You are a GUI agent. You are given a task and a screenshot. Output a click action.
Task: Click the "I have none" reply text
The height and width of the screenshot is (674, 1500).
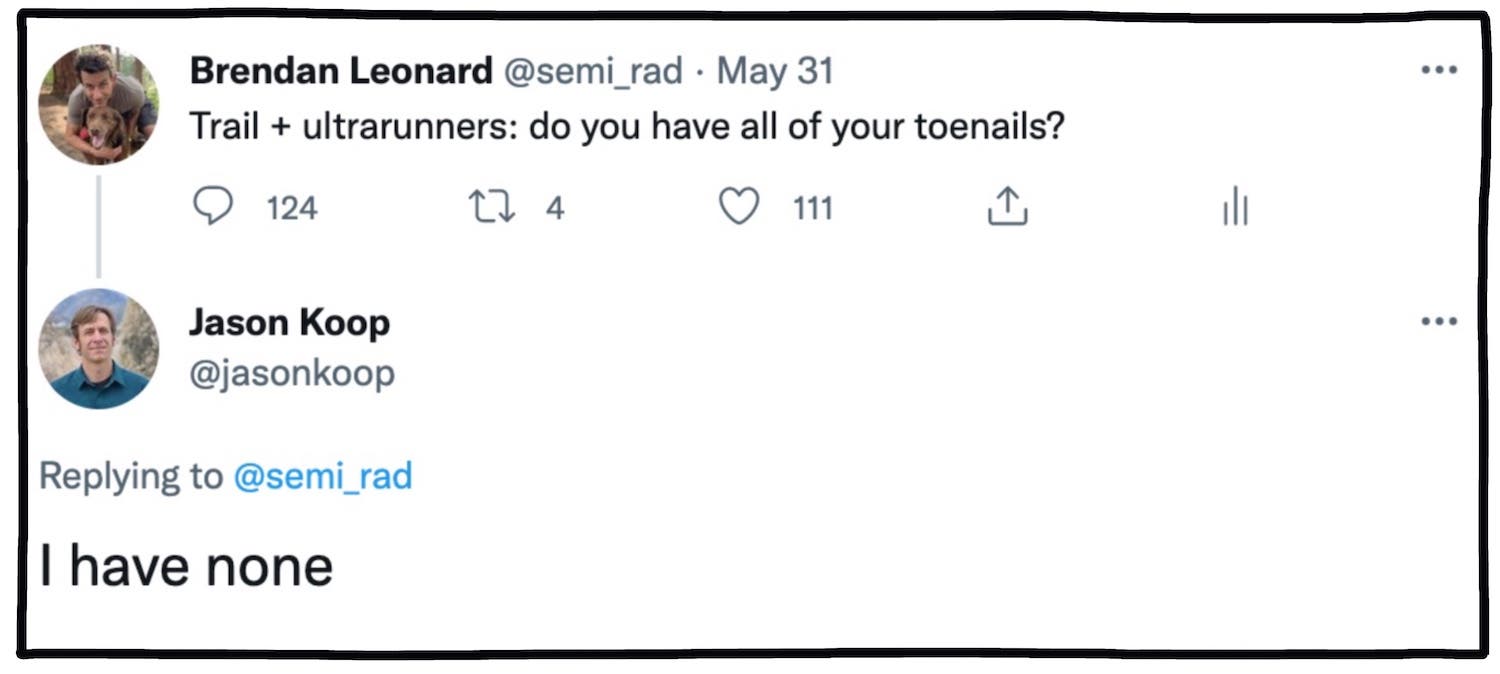(186, 566)
